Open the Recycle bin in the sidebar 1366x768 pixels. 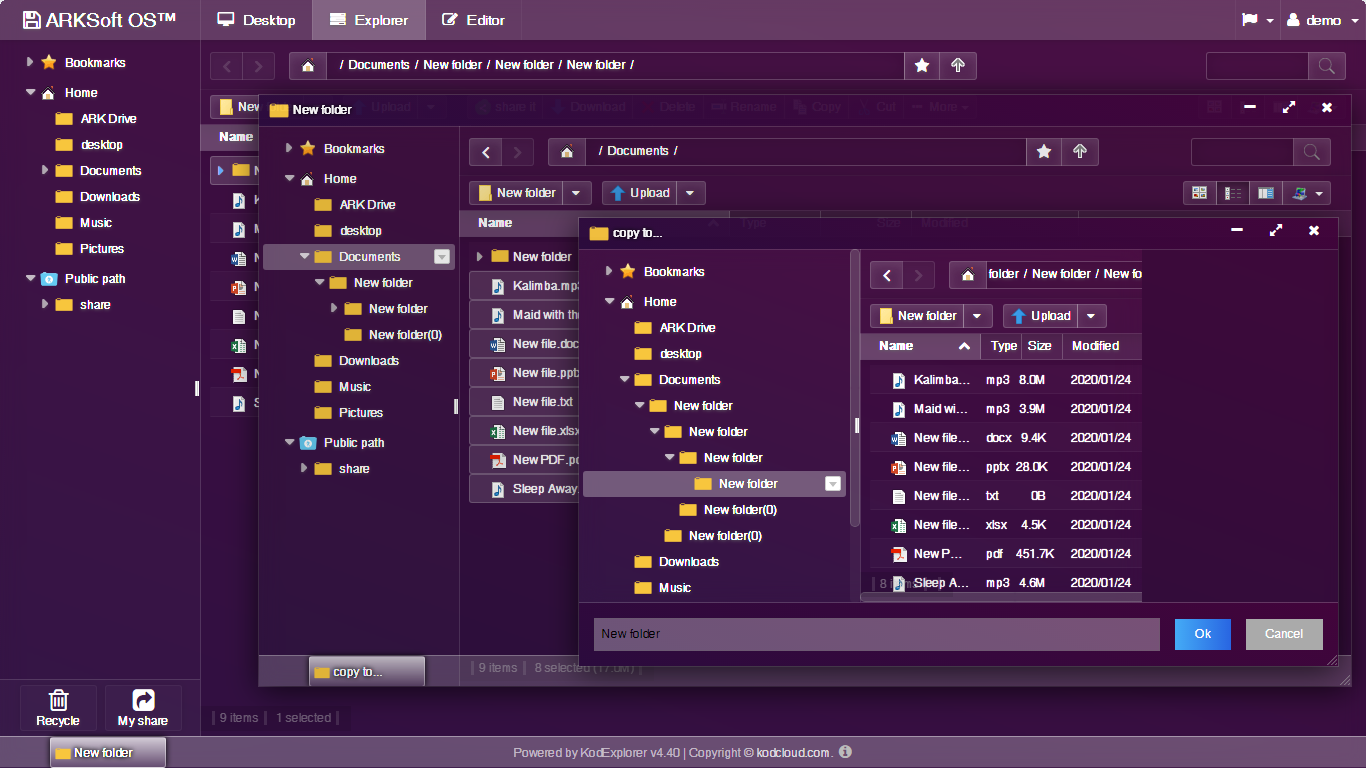click(x=58, y=708)
